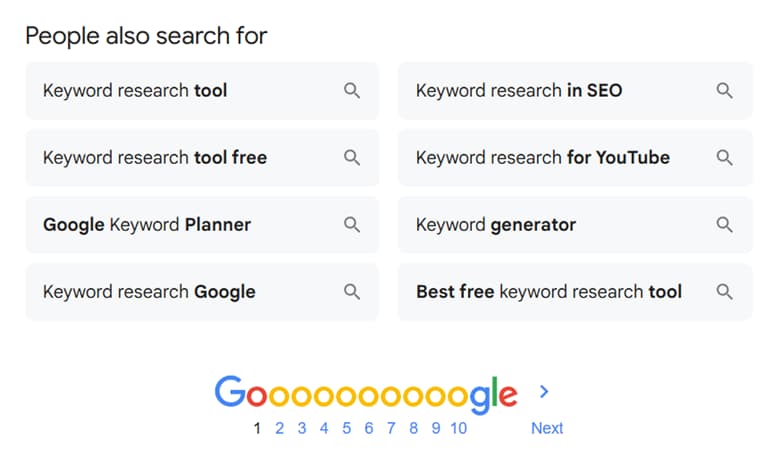Viewport: 780px width, 457px height.
Task: Click search icon for Keyword research tool free
Action: click(352, 157)
